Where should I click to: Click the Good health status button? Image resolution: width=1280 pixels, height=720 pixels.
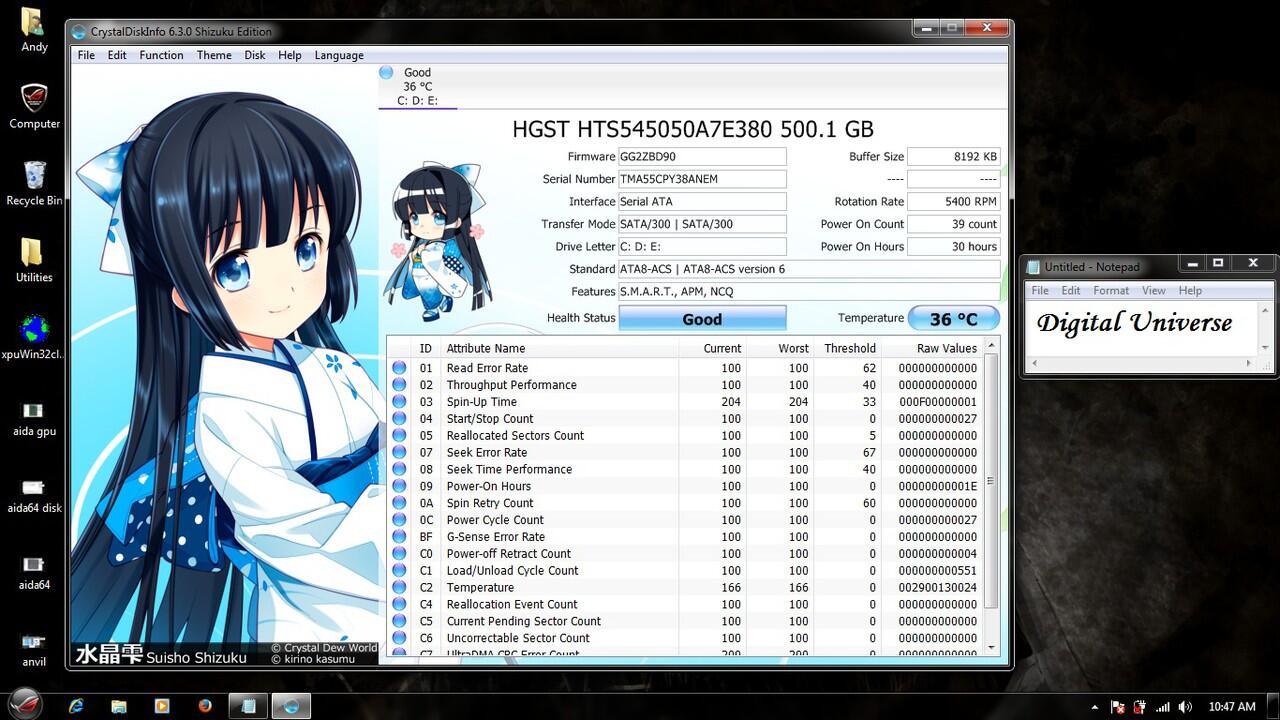click(x=702, y=319)
